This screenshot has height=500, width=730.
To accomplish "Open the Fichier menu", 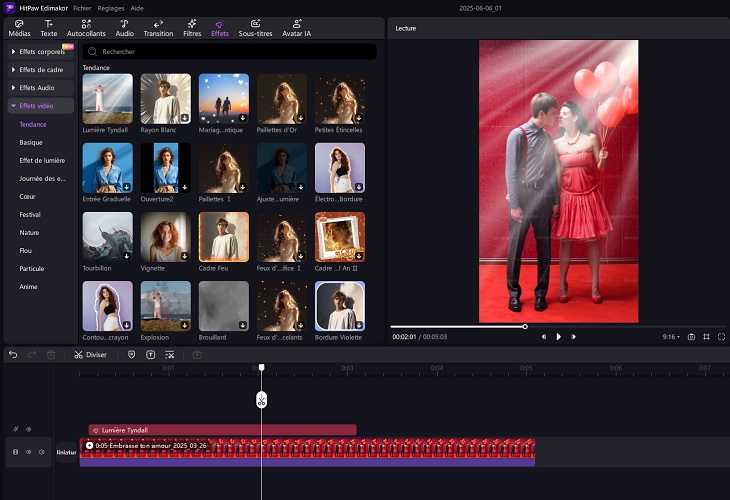I will coord(82,8).
